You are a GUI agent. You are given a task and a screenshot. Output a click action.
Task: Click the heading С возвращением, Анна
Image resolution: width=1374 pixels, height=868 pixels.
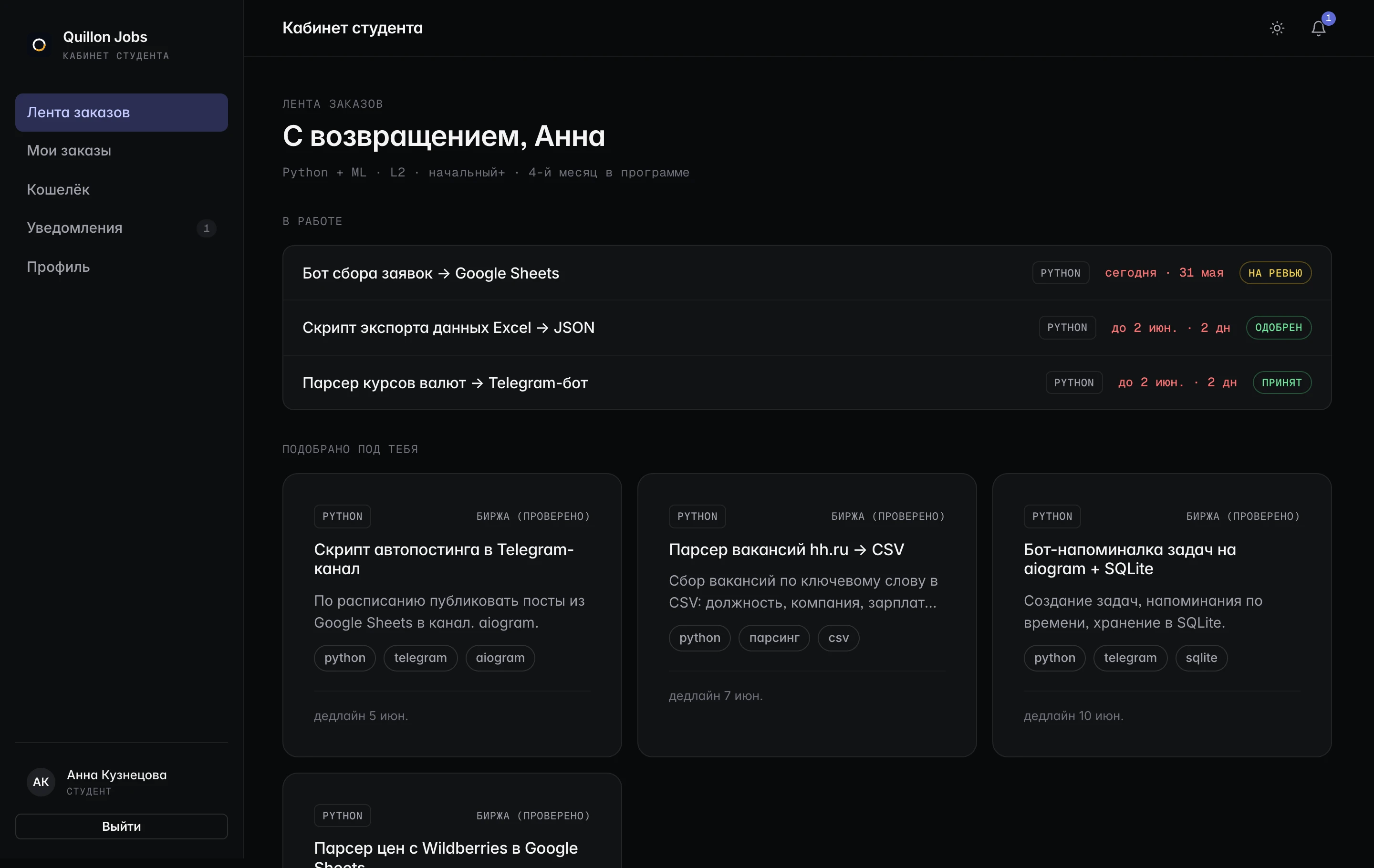point(444,136)
